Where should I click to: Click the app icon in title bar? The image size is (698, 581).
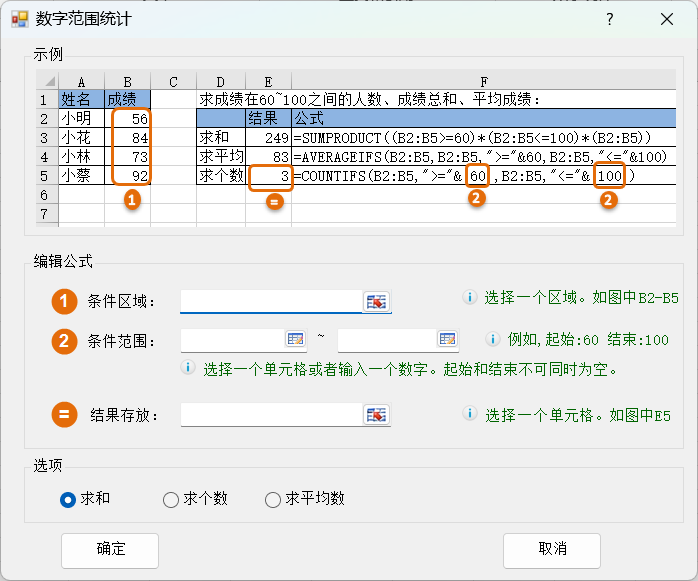point(18,19)
